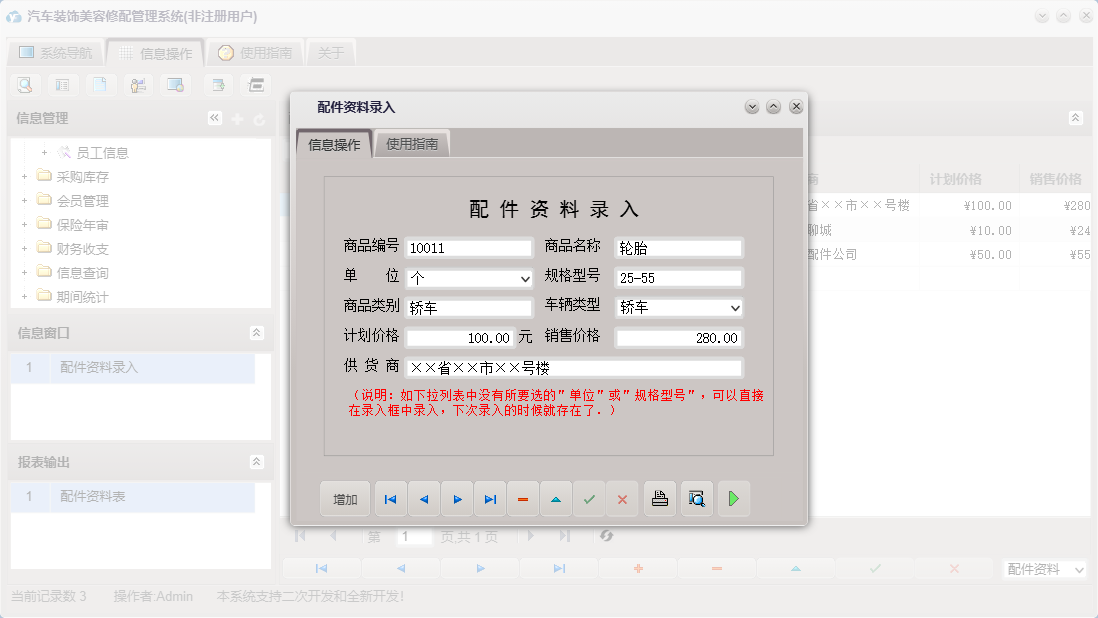Select the magnifier search toolbar icon
This screenshot has width=1098, height=618.
click(x=24, y=85)
